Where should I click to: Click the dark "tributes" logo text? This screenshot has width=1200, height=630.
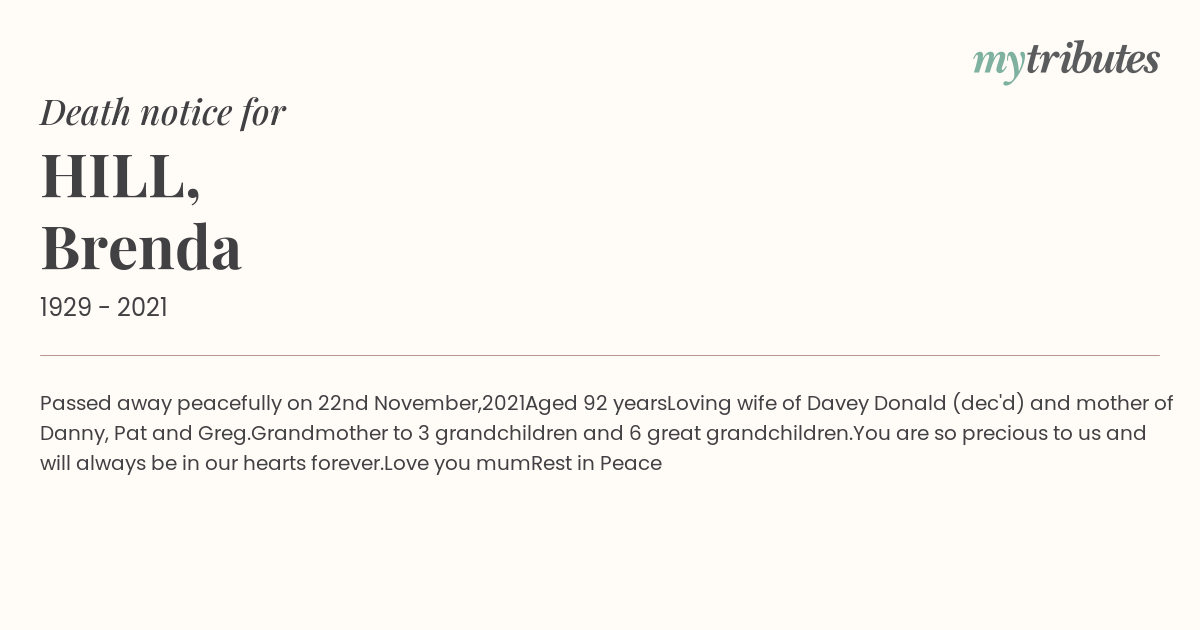pyautogui.click(x=1093, y=58)
